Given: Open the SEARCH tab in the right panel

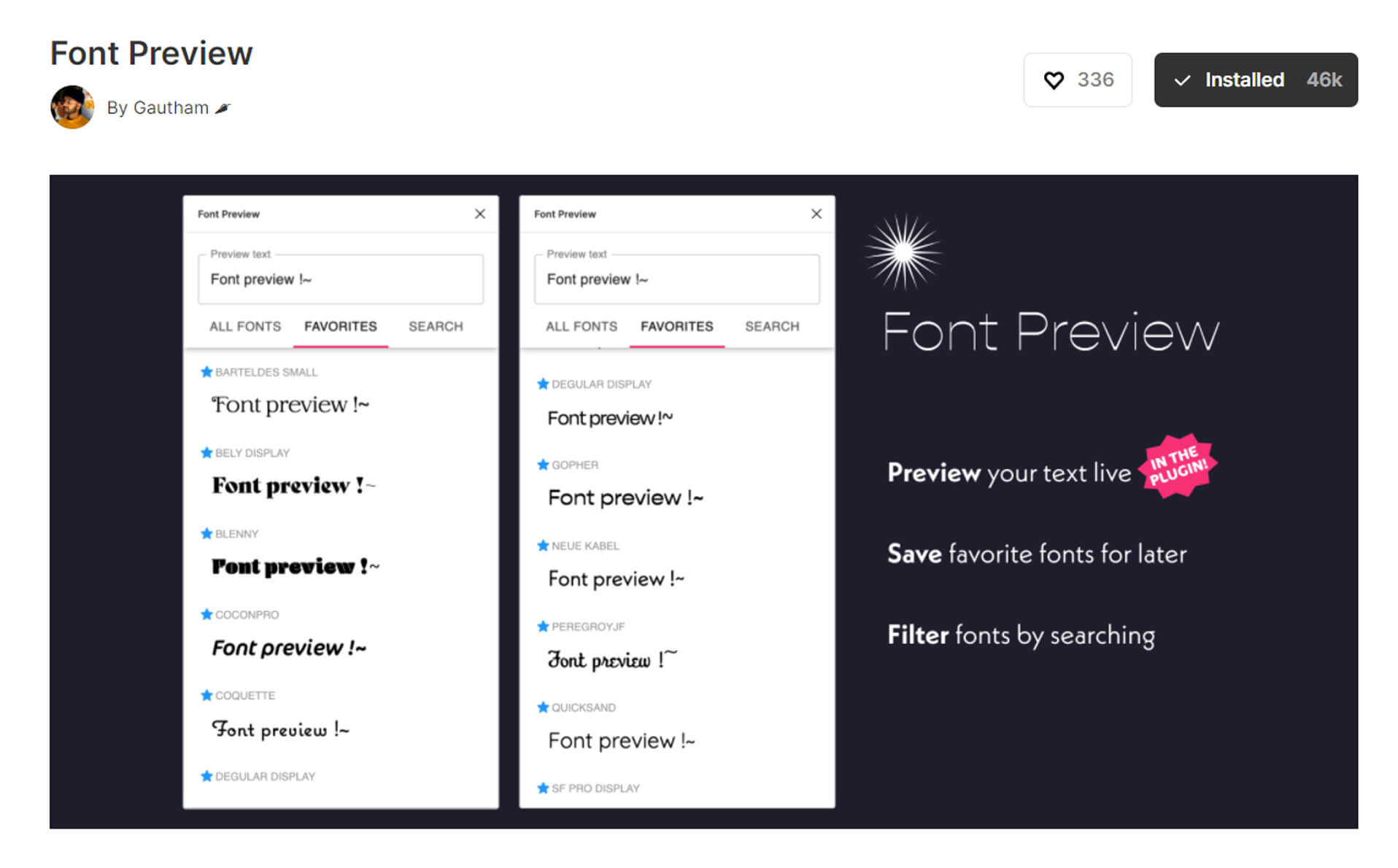Looking at the screenshot, I should coord(771,326).
